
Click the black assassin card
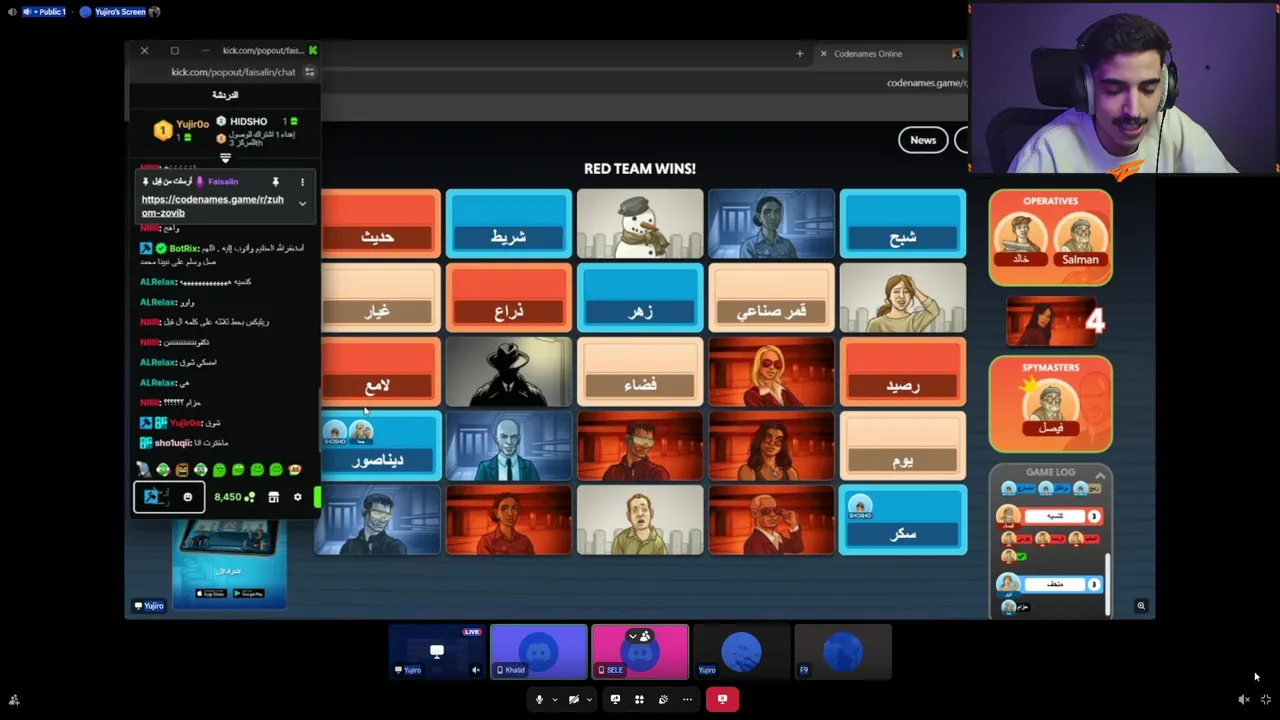[509, 372]
